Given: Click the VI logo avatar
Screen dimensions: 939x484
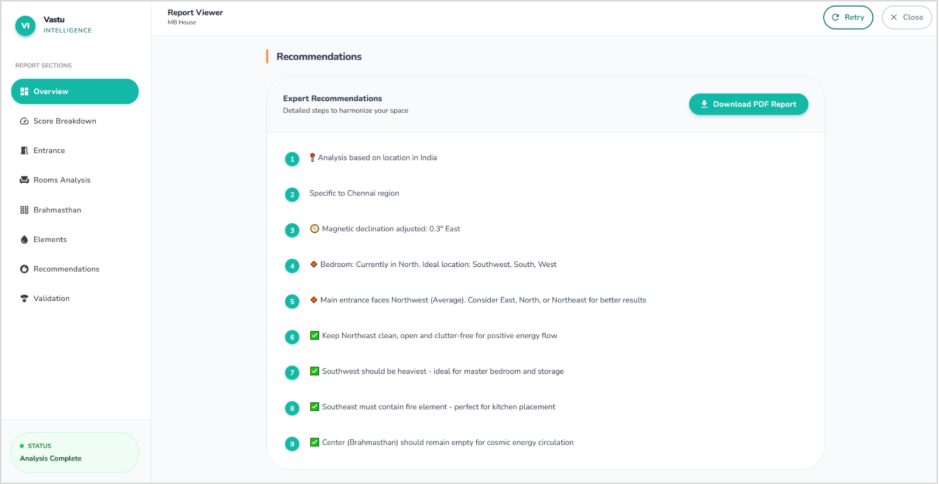Looking at the screenshot, I should (x=25, y=26).
